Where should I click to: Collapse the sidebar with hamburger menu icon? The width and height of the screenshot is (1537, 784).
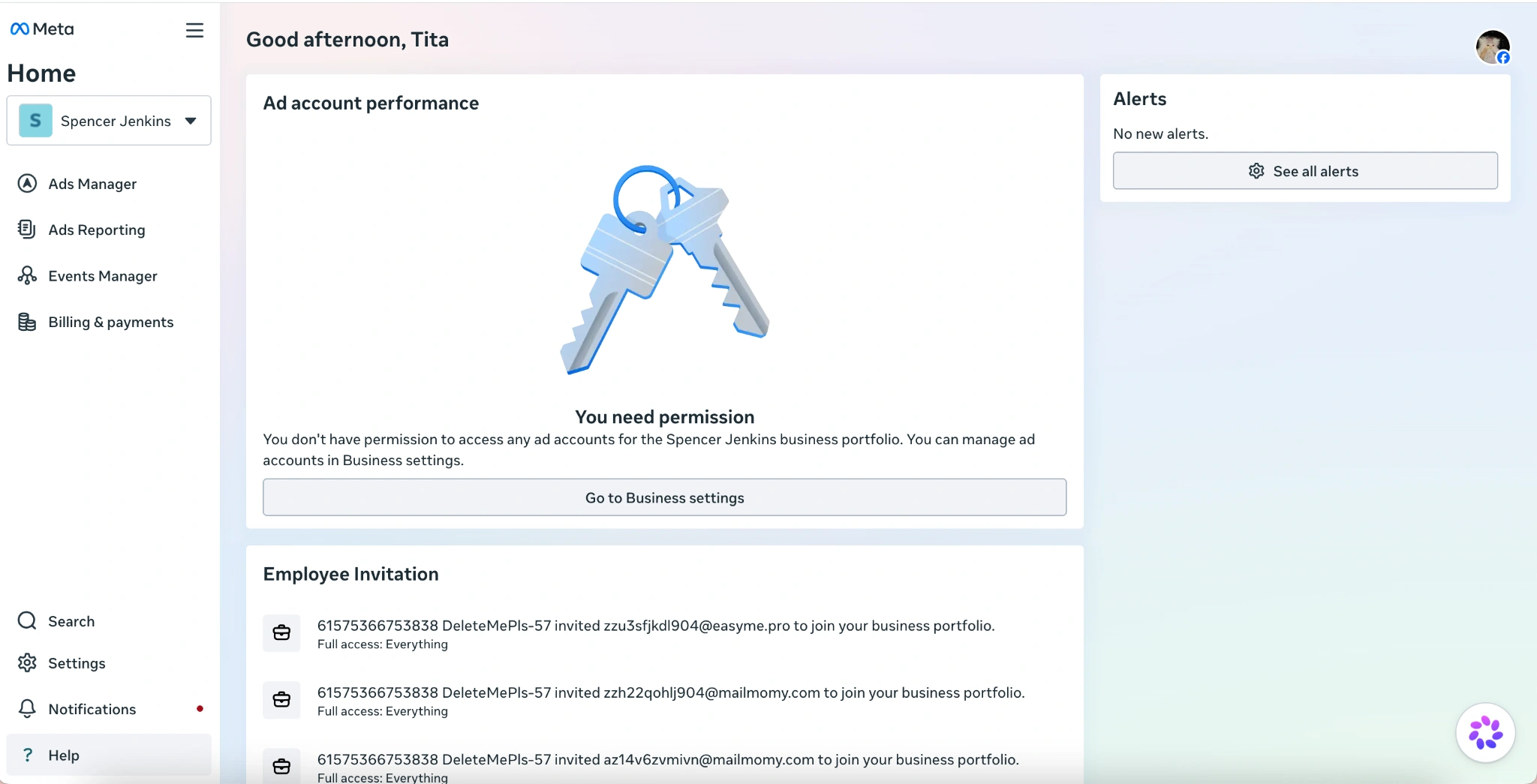[x=194, y=30]
